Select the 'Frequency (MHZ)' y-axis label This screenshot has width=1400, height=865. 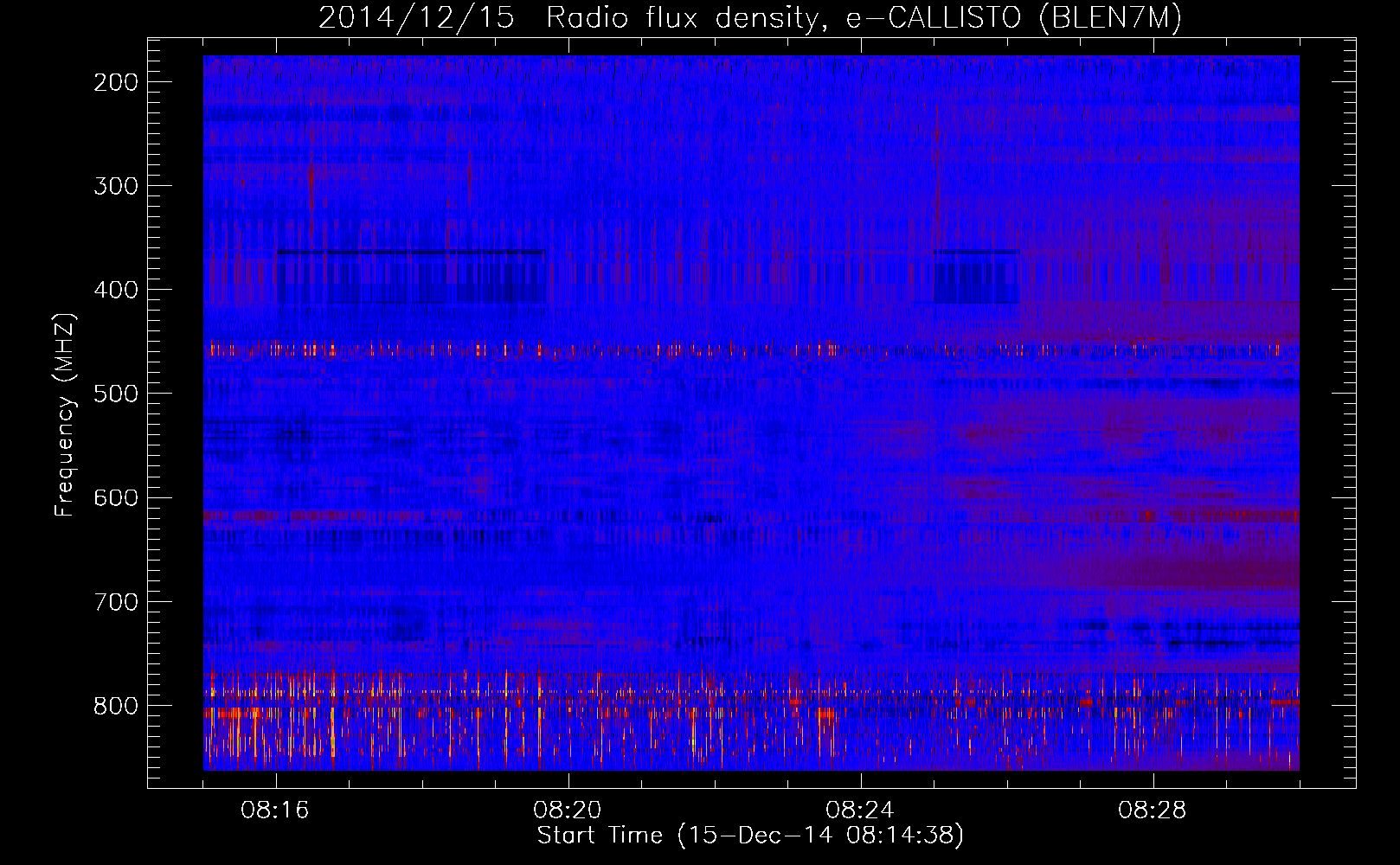tap(65, 415)
